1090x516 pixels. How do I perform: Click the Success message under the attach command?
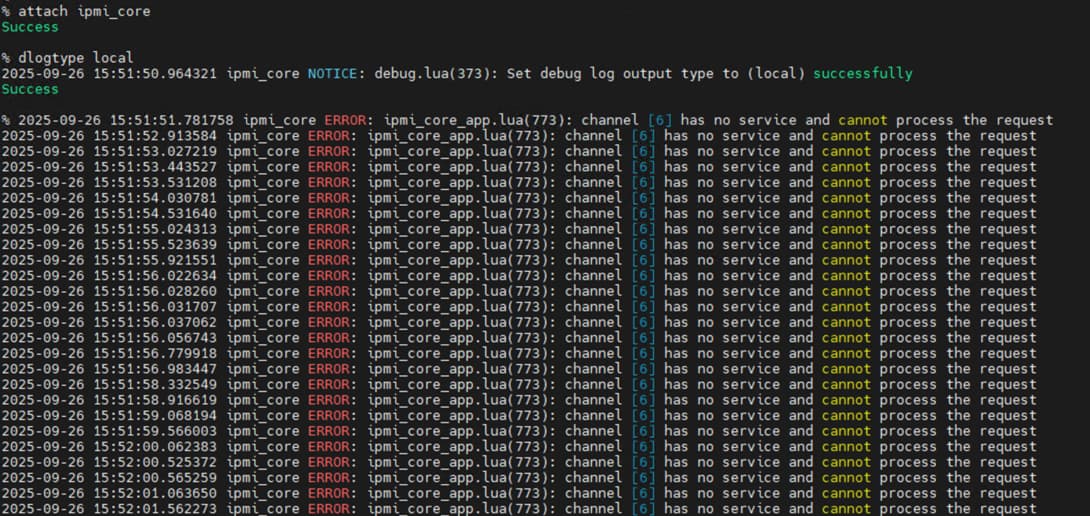coord(30,27)
